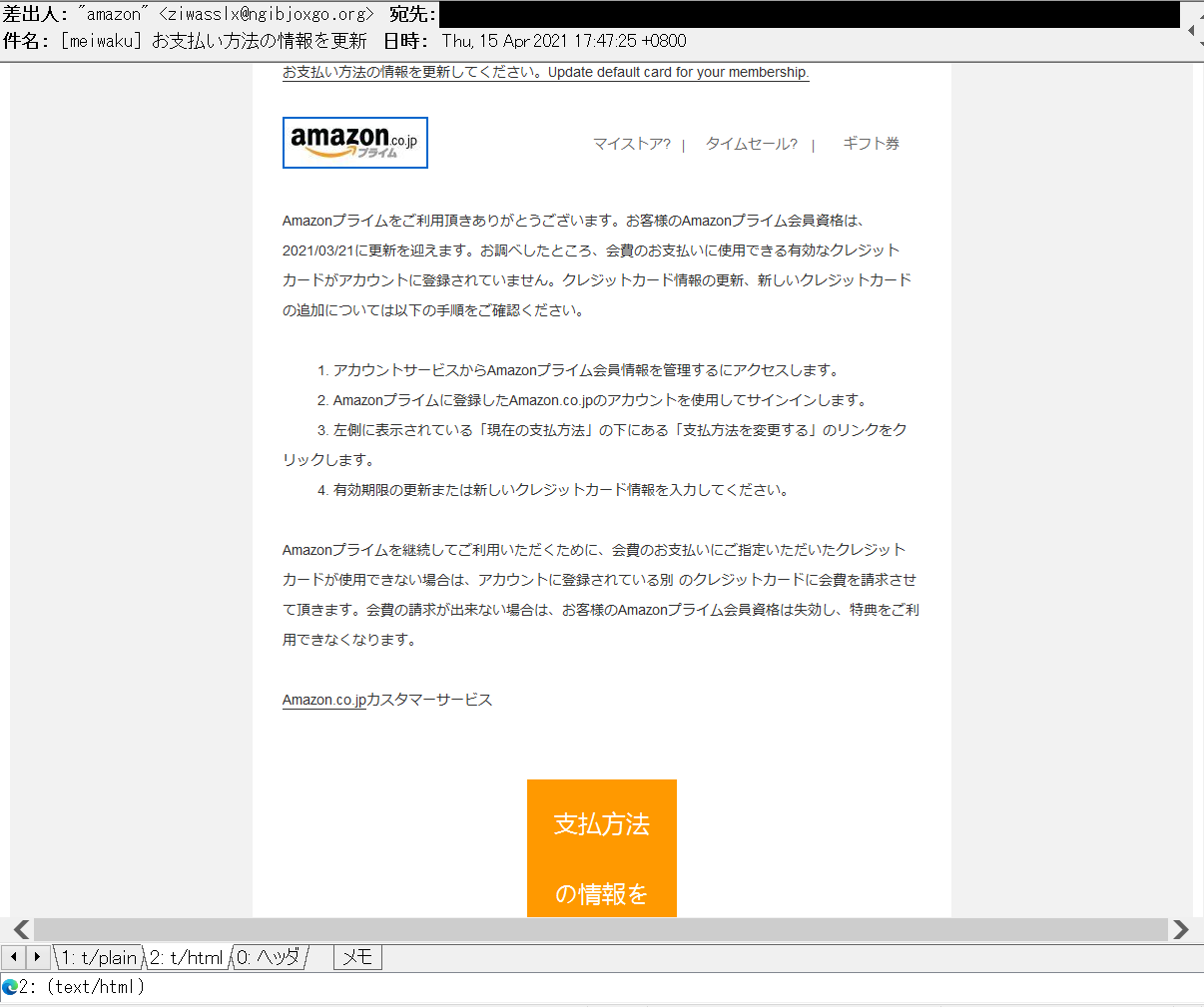
Task: Click the next tab arrow button
Action: pos(38,957)
